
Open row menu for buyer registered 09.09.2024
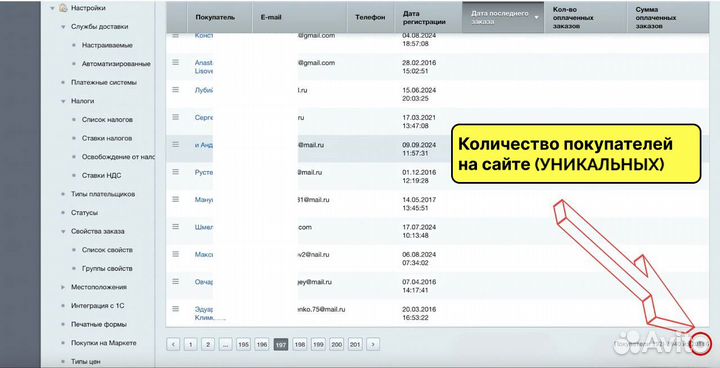point(175,144)
